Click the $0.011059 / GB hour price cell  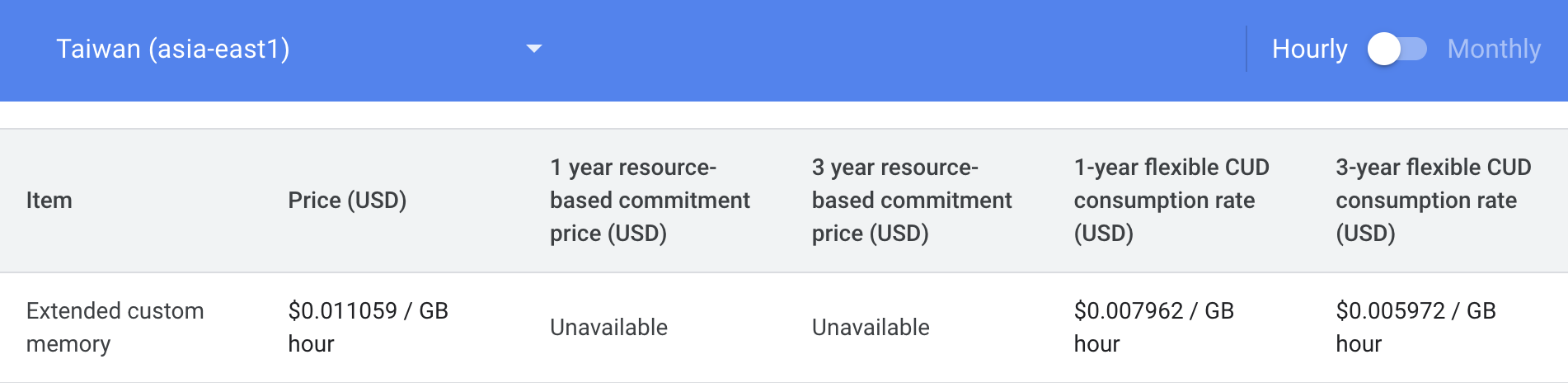[x=368, y=328]
